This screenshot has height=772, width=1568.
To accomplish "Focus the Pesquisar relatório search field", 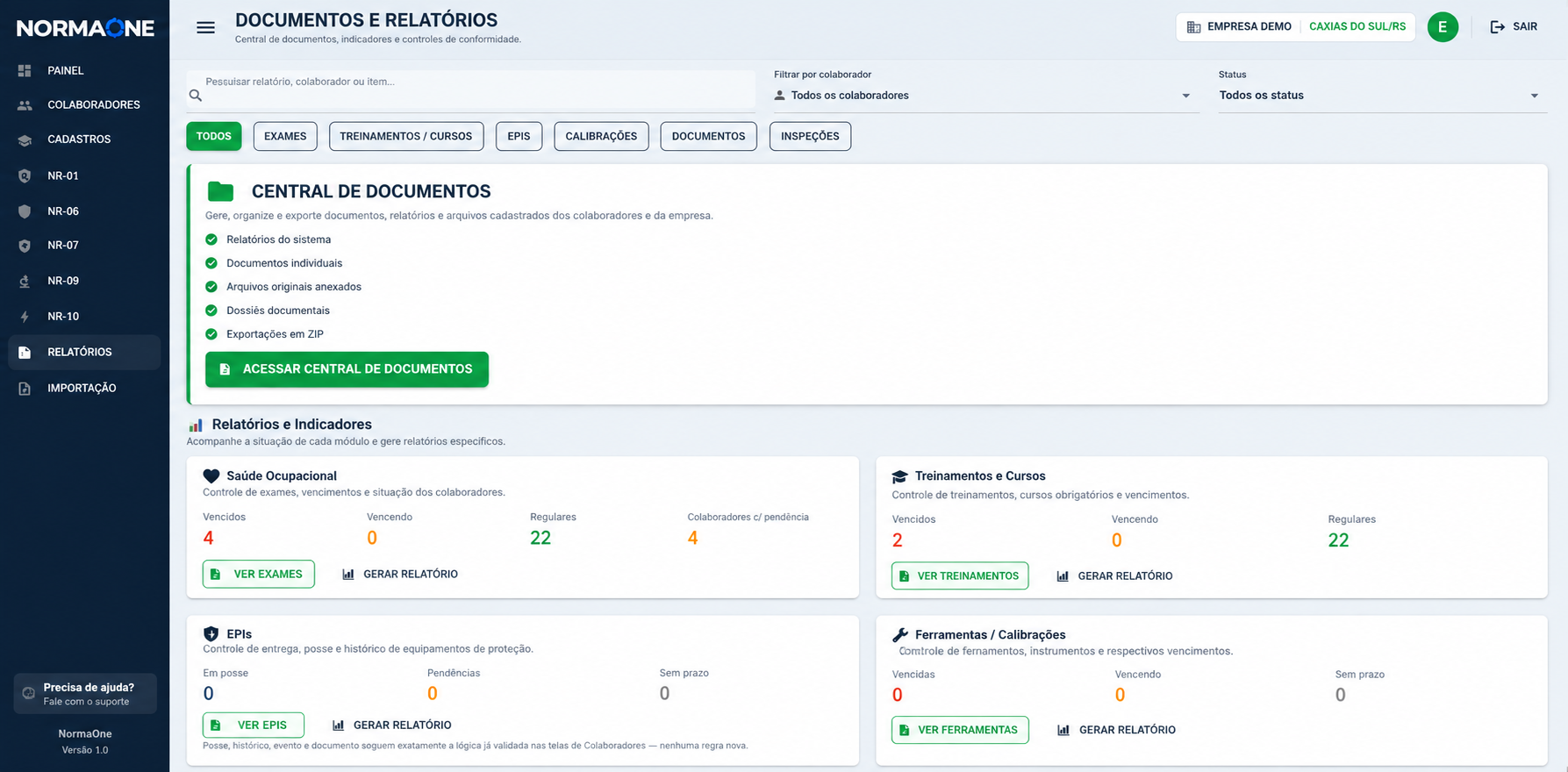I will [x=471, y=89].
